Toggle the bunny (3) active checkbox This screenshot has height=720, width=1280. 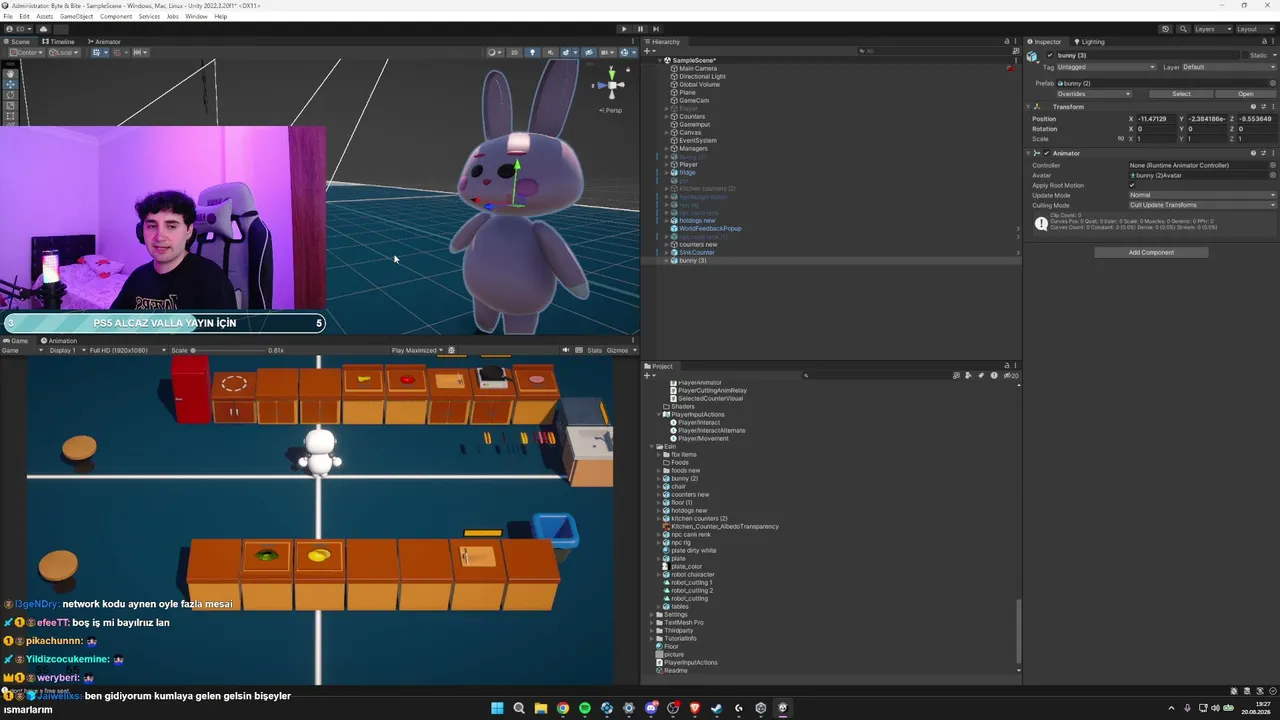[x=1049, y=55]
